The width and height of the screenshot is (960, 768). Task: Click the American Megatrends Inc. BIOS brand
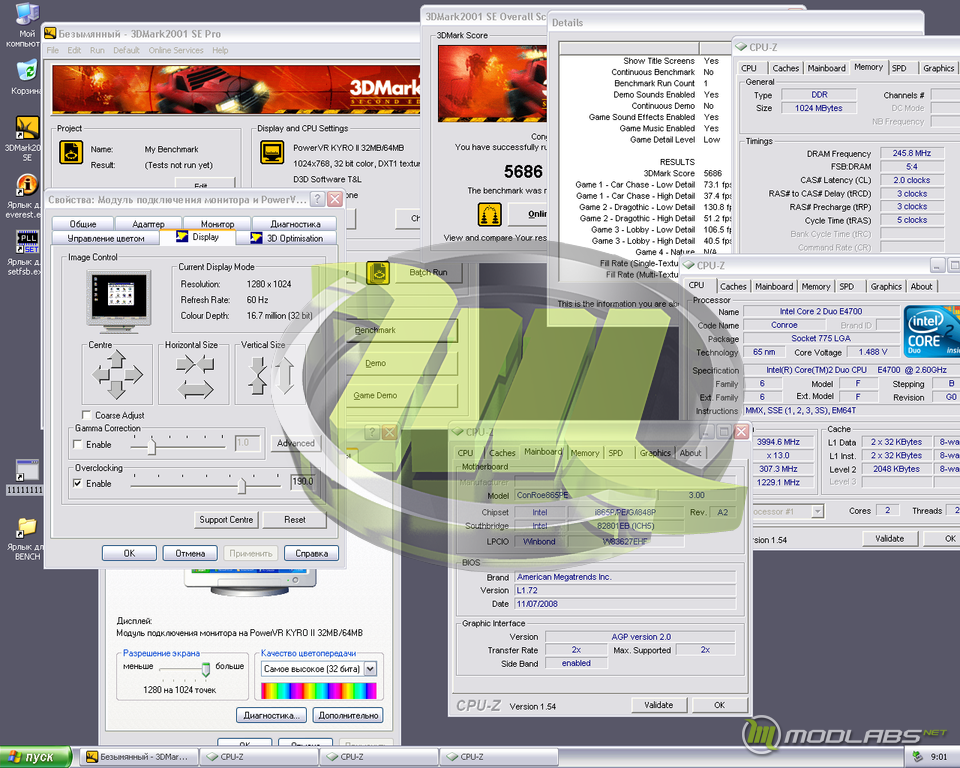click(x=625, y=577)
